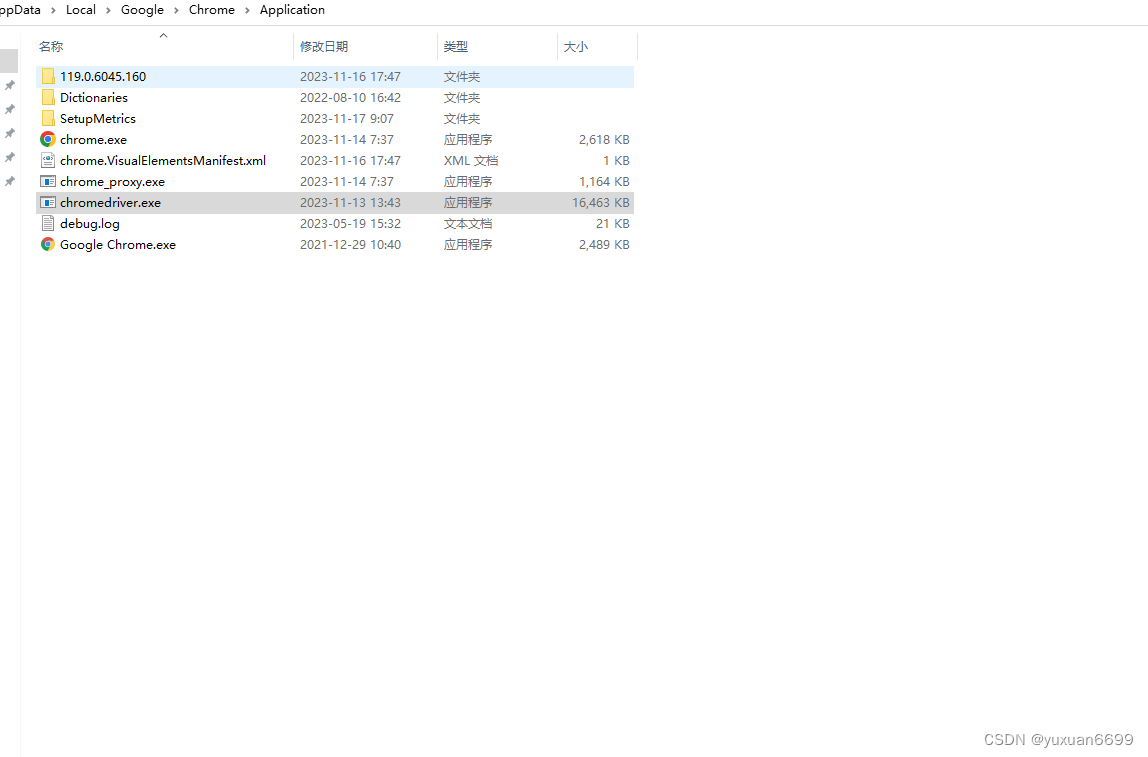The height and width of the screenshot is (757, 1148).
Task: Click the 文本文档 type cell
Action: [468, 224]
